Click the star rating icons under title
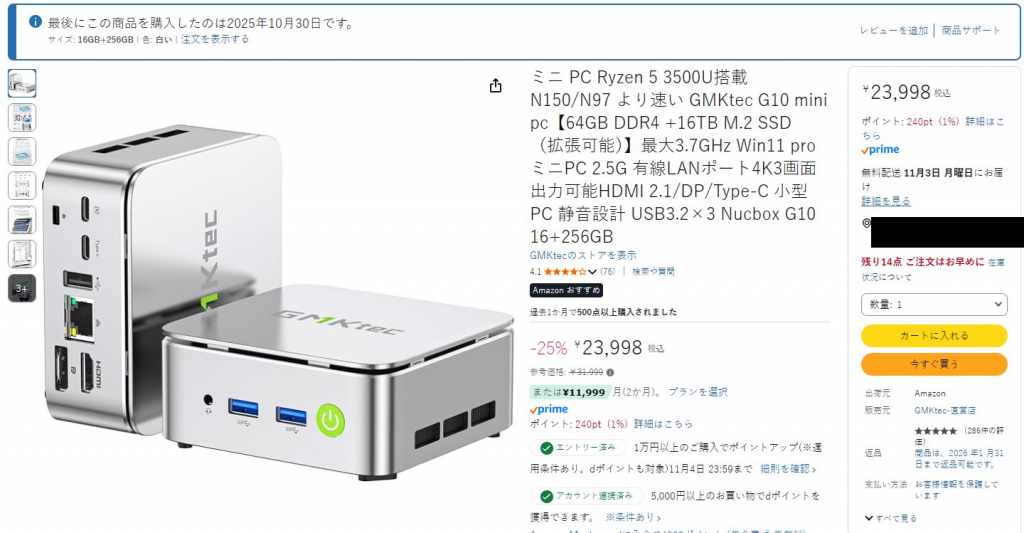Viewport: 1024px width, 533px height. click(x=565, y=272)
